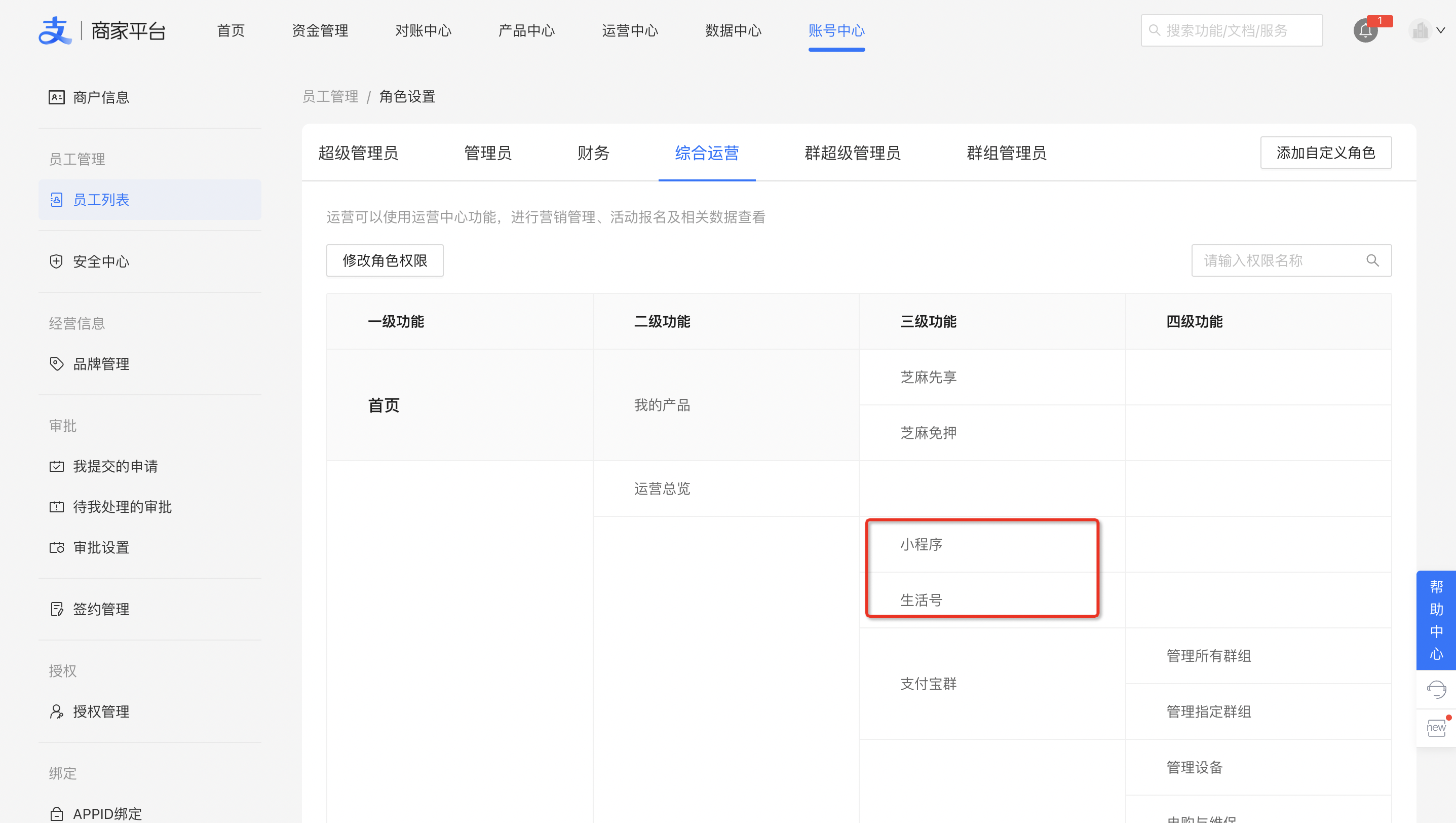1456x823 pixels.
Task: Click the 授权管理 person icon
Action: (x=57, y=712)
